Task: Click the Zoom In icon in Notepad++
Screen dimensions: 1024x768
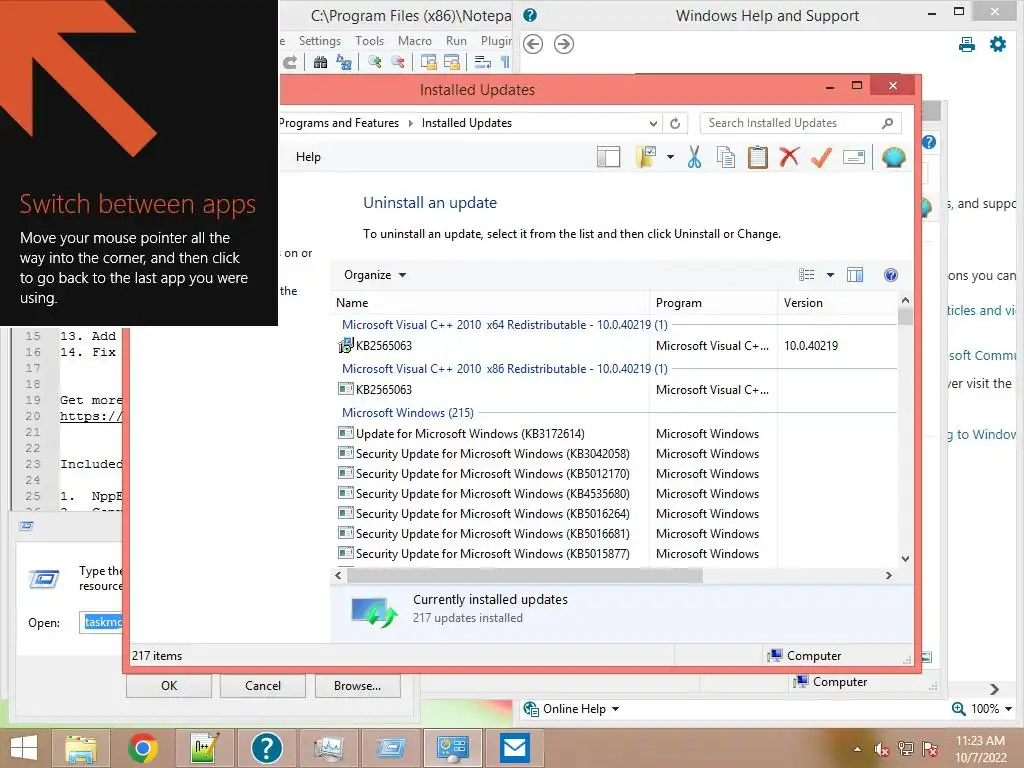Action: 375,62
